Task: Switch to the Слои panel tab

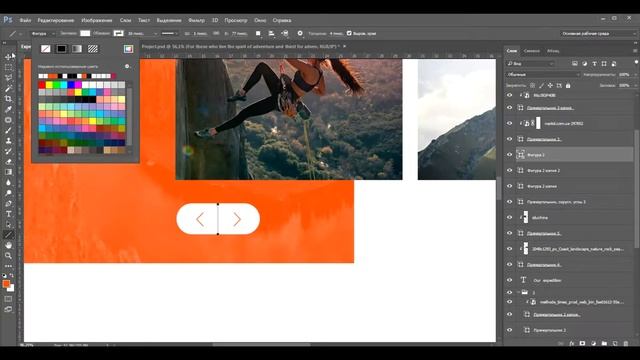Action: pos(512,51)
